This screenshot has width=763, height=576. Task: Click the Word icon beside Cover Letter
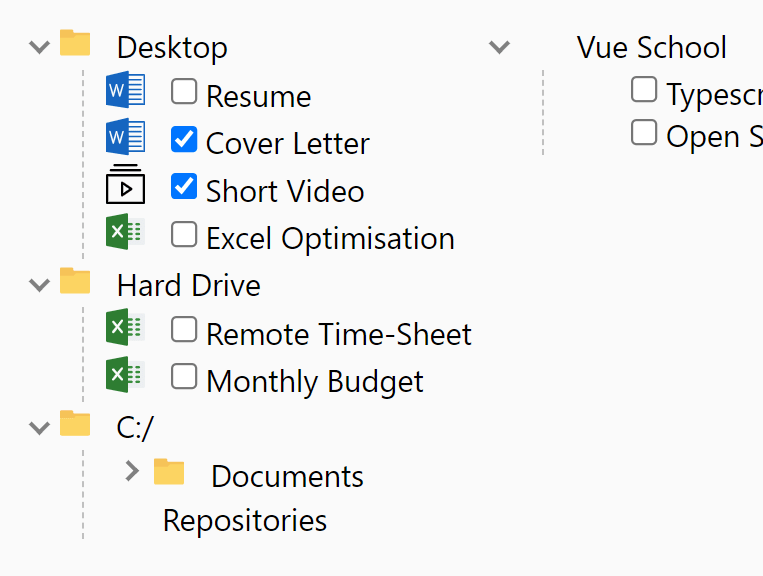point(126,138)
